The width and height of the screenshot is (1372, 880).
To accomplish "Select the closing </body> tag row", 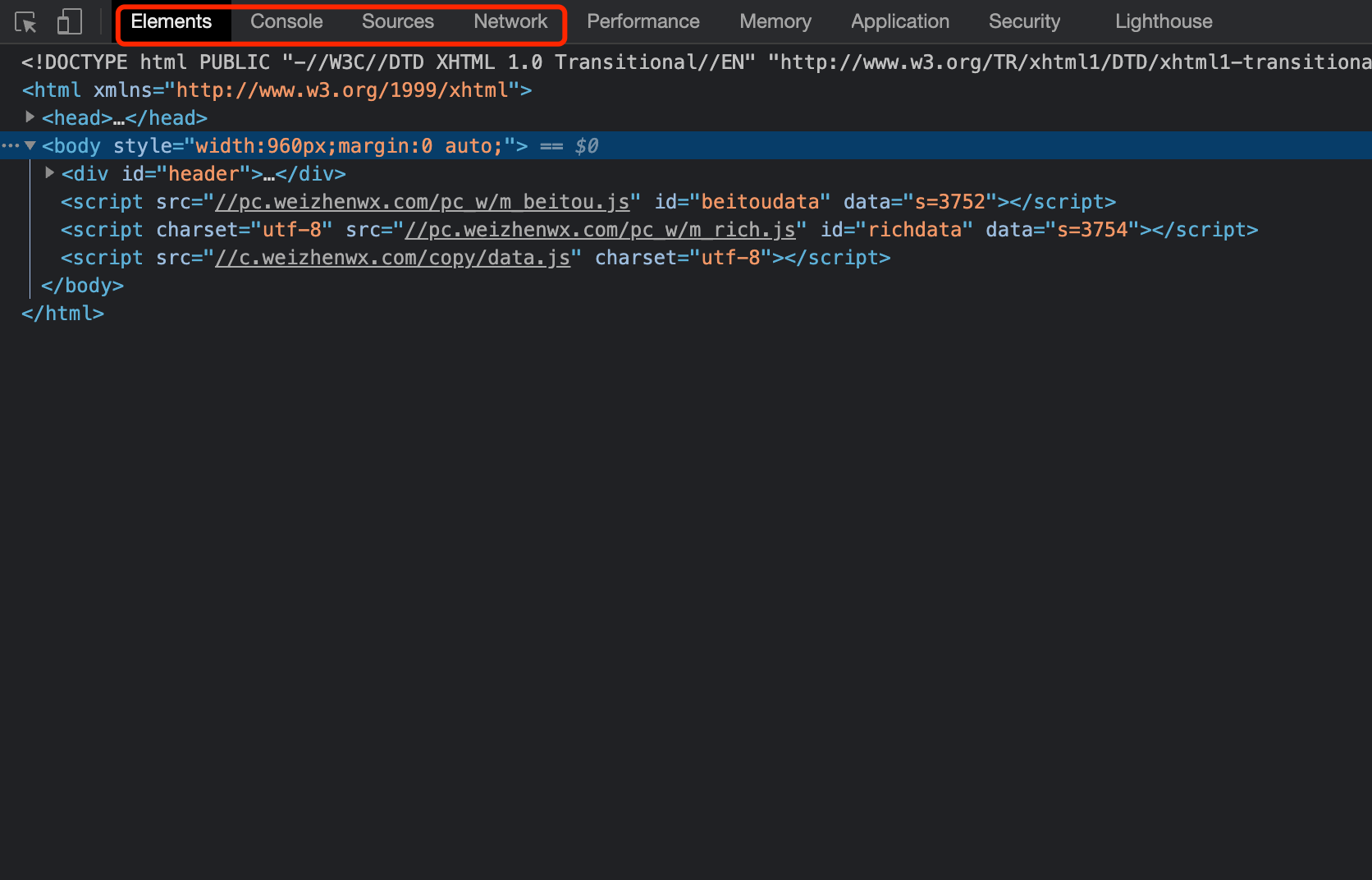I will point(82,286).
